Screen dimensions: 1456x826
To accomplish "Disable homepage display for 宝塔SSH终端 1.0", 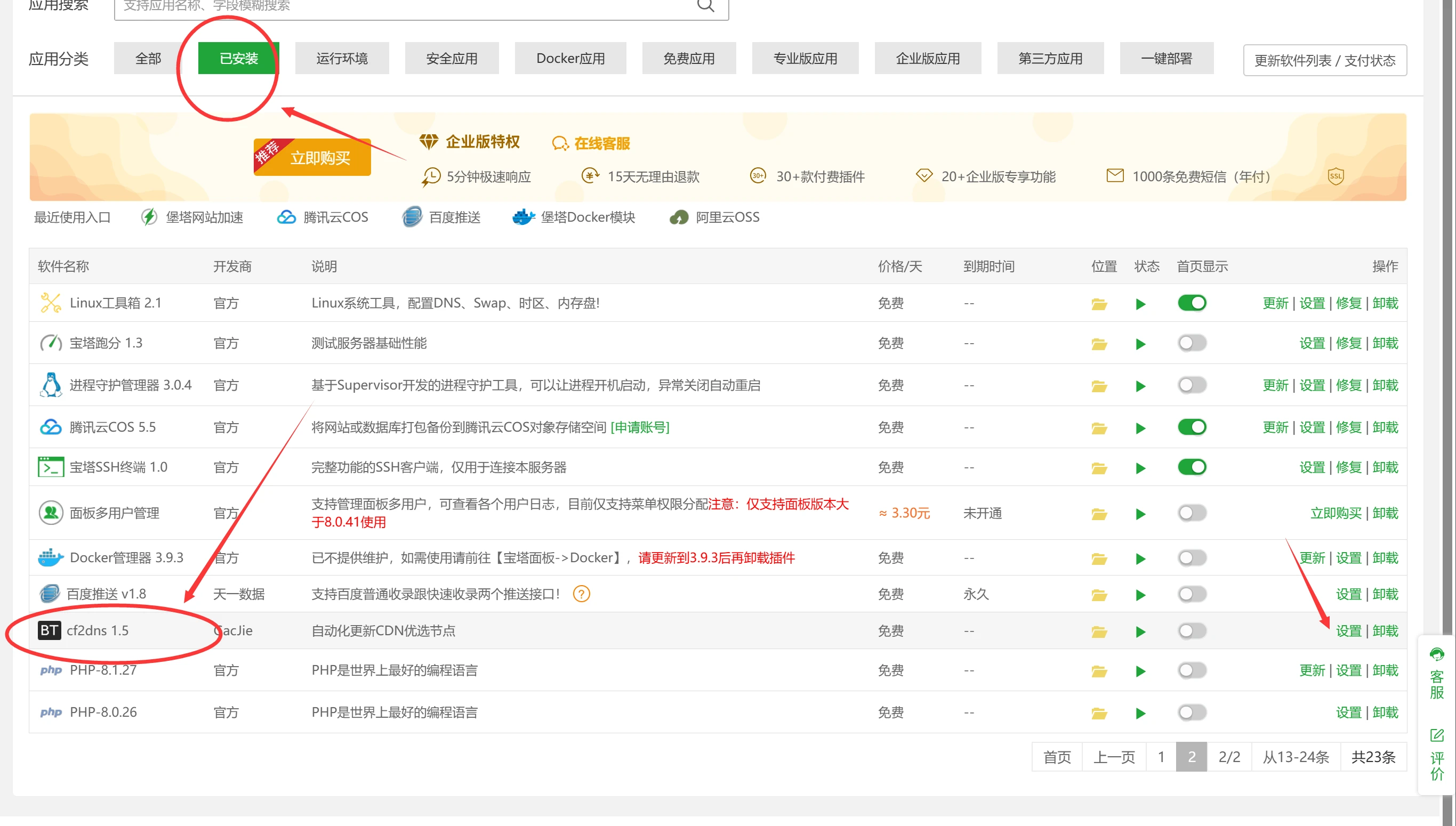I will point(1192,467).
